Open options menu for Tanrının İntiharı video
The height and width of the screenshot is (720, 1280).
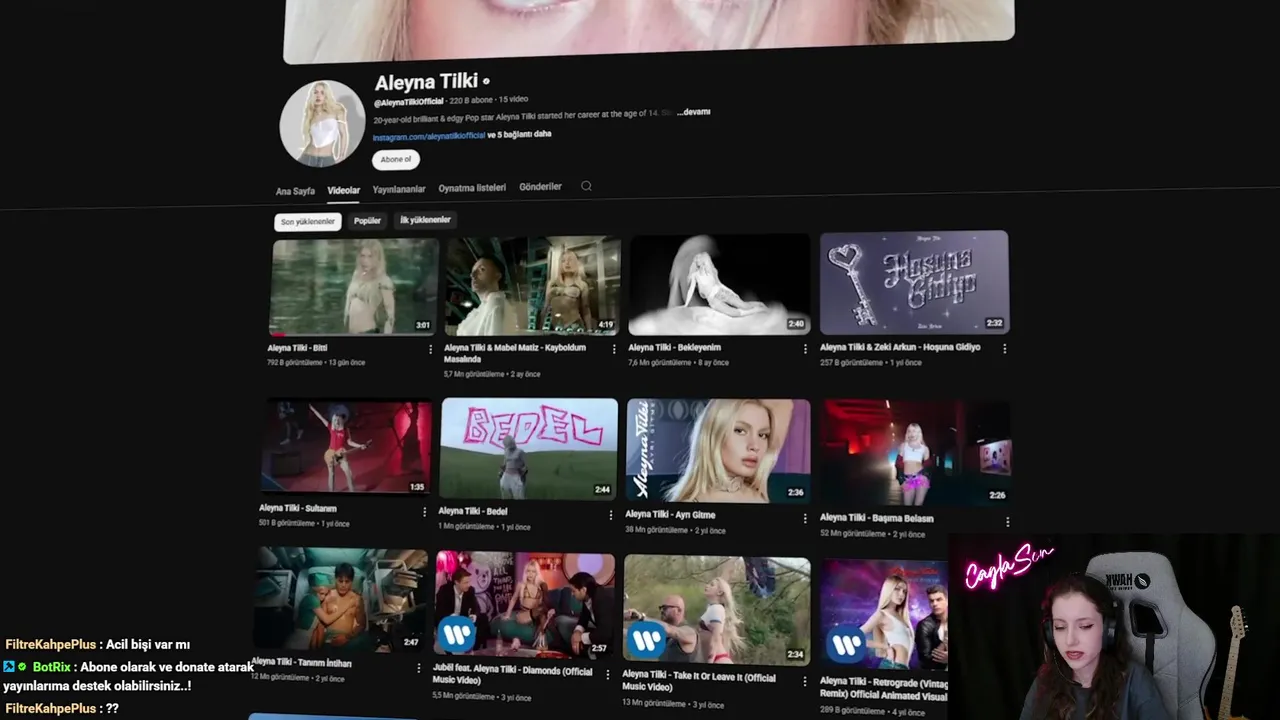417,666
